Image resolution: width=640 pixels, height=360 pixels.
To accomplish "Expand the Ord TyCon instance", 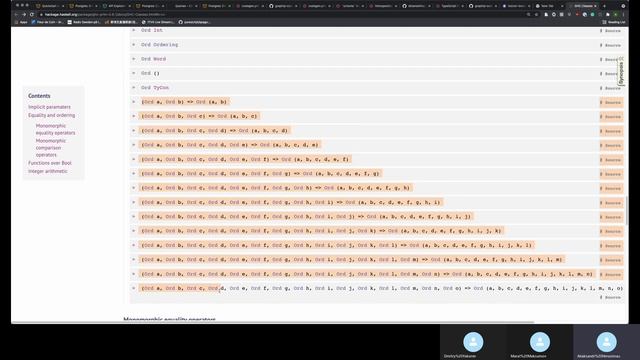I will coord(133,87).
